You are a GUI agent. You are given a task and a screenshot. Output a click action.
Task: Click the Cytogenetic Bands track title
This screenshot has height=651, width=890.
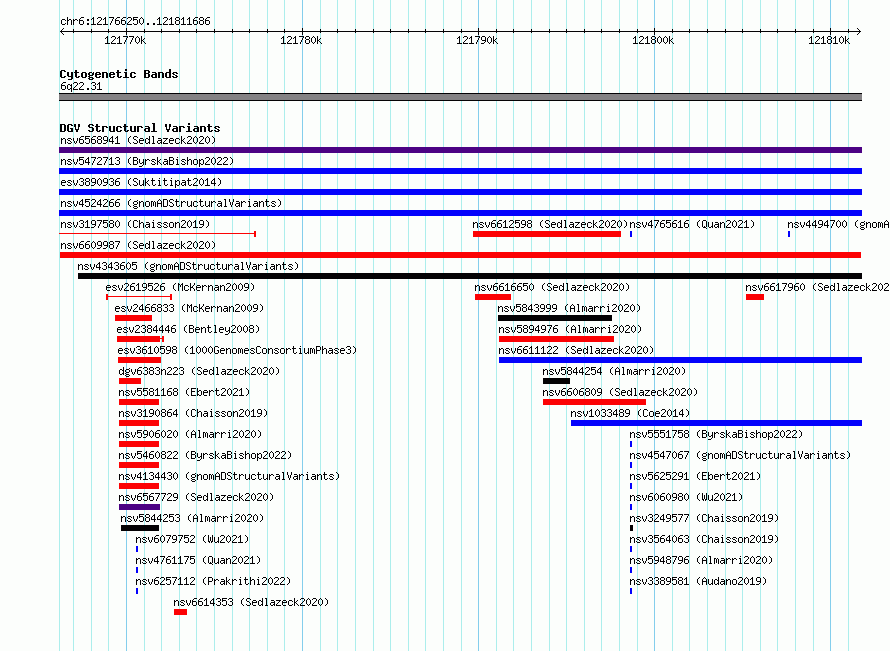119,74
